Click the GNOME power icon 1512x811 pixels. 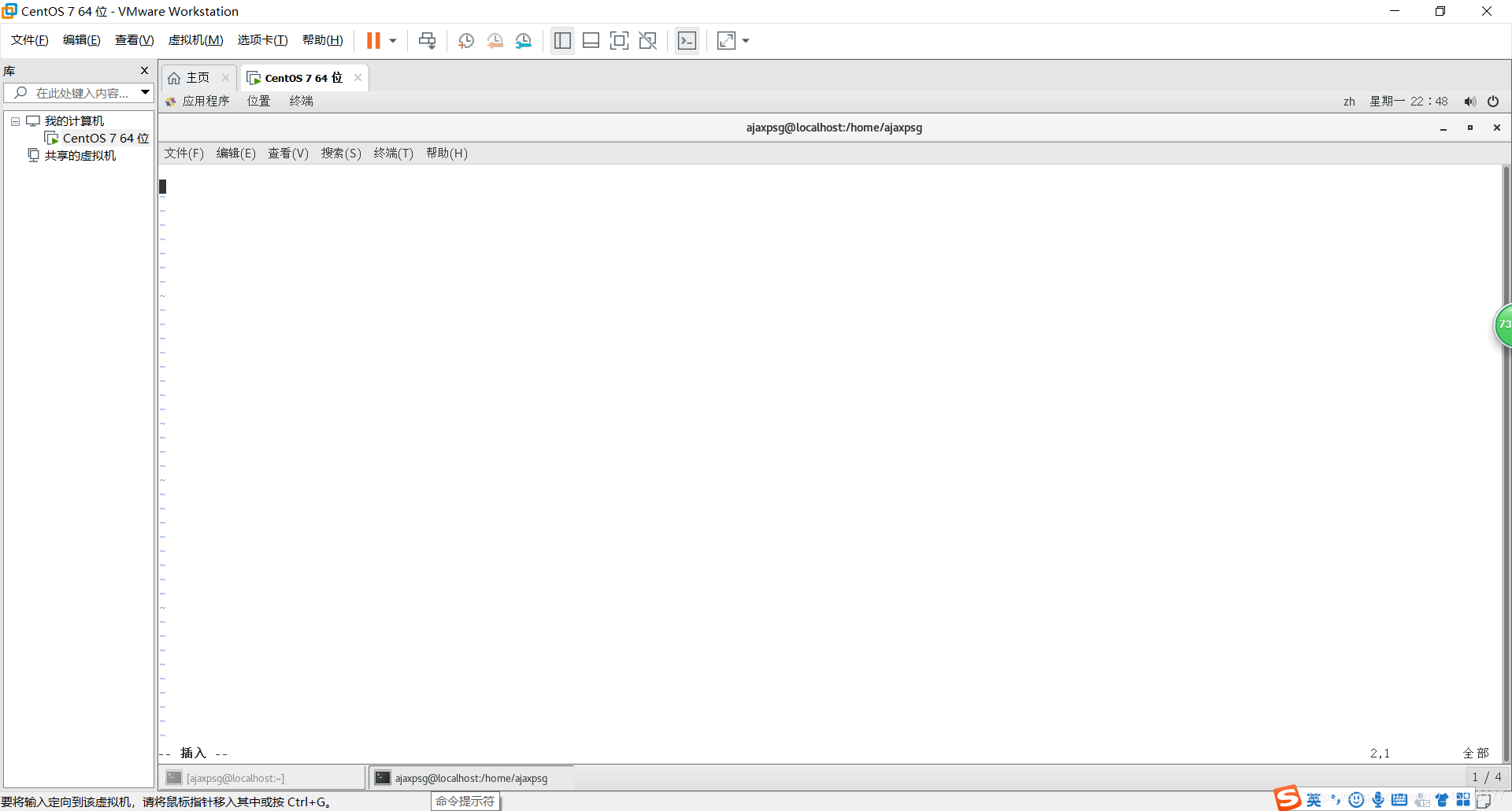pos(1493,102)
